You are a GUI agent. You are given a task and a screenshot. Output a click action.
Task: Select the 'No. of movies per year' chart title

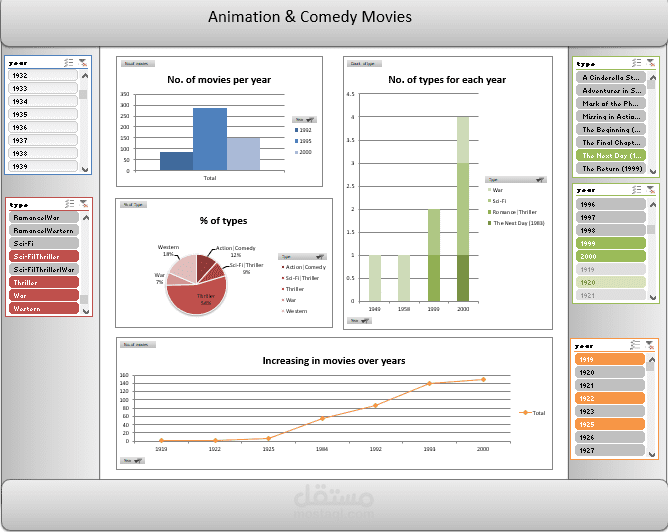click(219, 80)
